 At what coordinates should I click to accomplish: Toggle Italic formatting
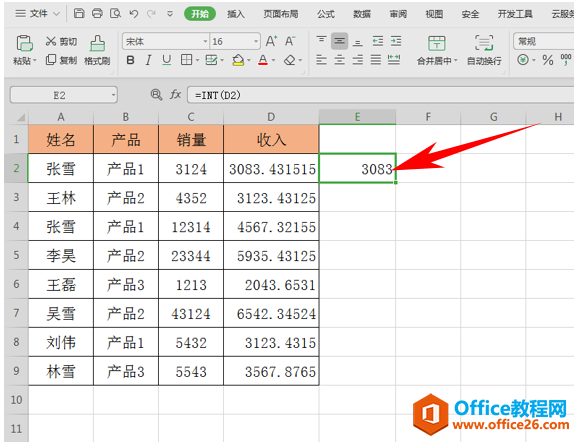148,60
